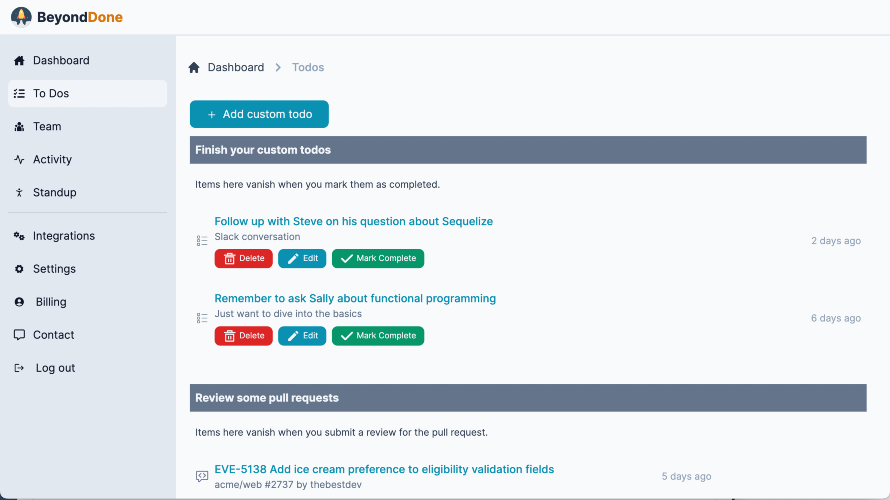Click the Add custom todo button
890x500 pixels.
(x=259, y=114)
